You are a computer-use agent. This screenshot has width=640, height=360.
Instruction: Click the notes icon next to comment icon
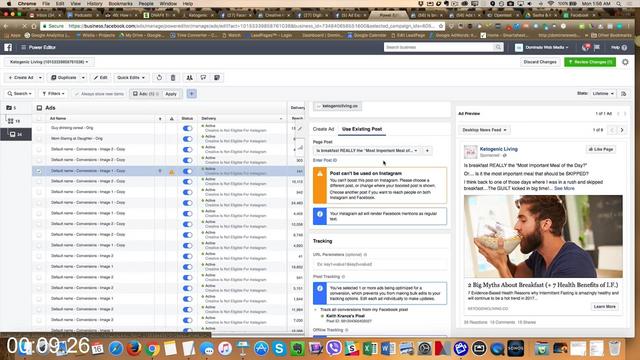coord(217,78)
